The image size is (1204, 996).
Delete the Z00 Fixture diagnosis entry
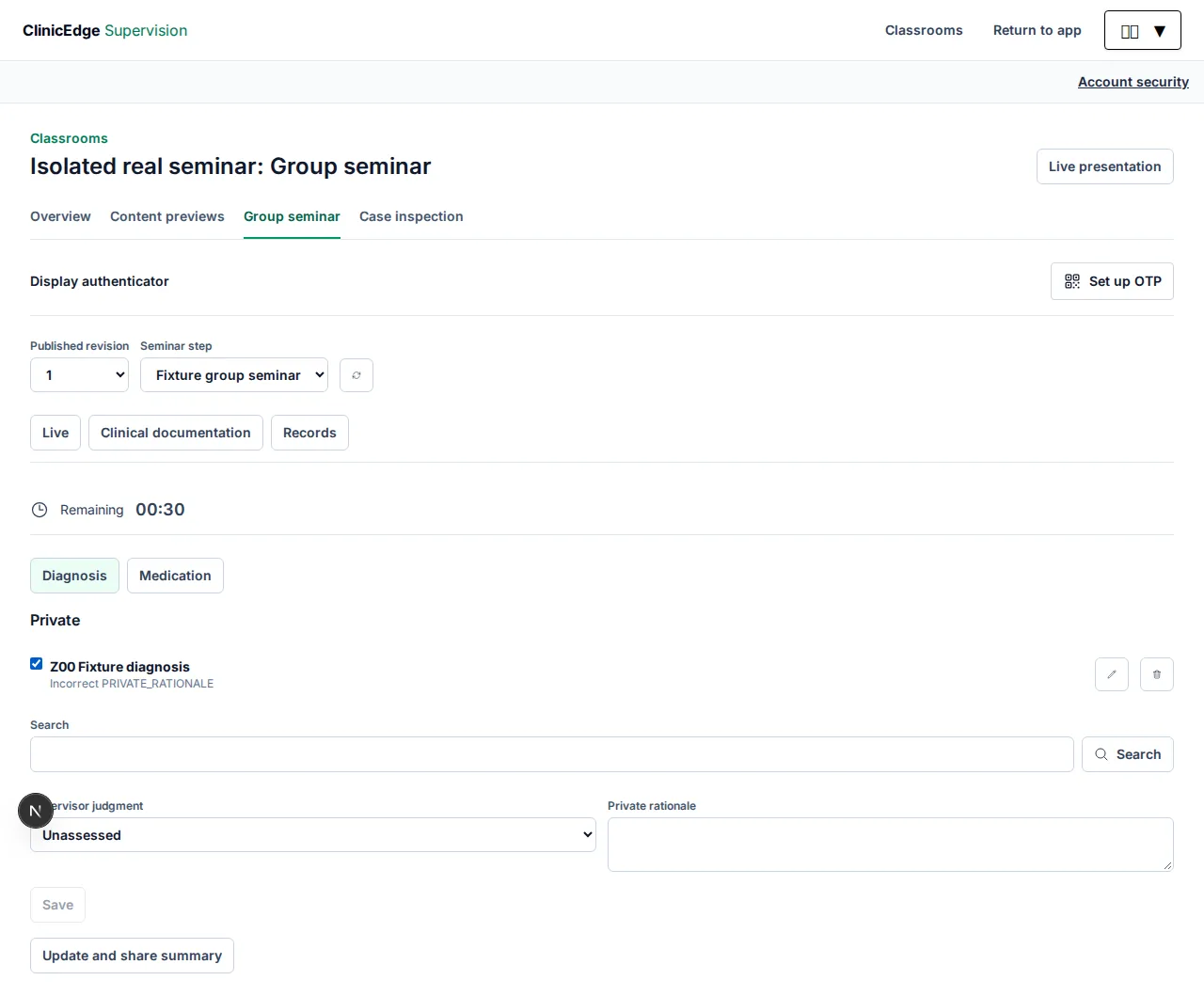click(1157, 674)
